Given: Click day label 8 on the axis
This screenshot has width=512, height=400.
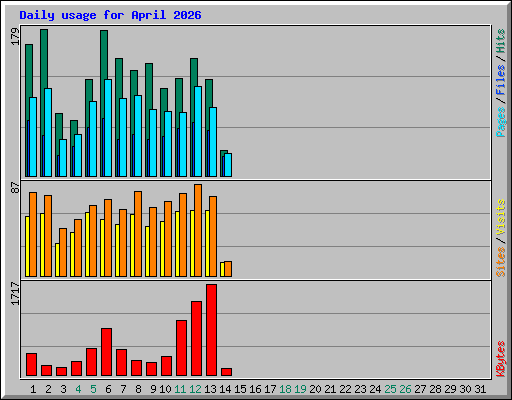Looking at the screenshot, I should (138, 389).
